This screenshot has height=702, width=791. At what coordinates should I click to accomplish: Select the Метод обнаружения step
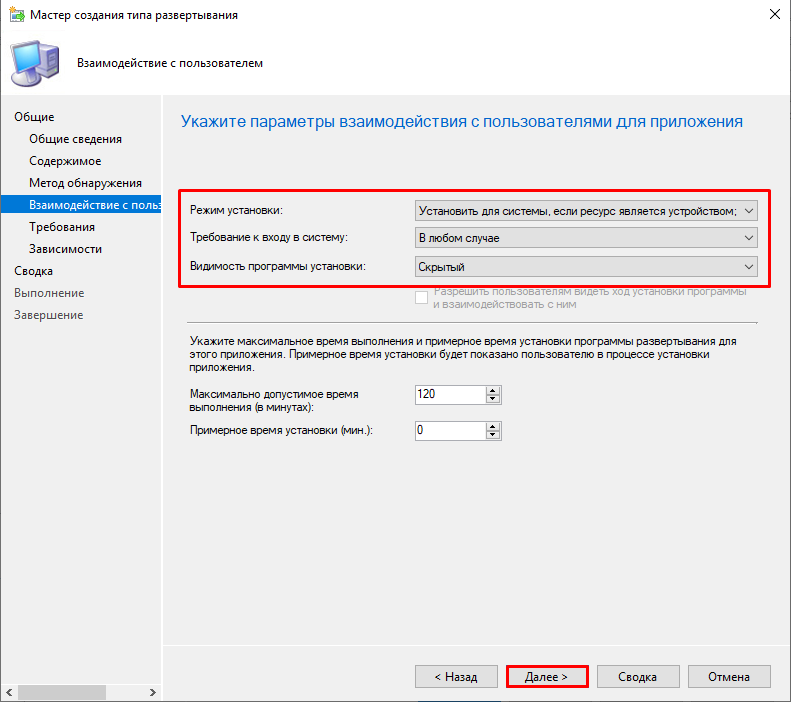pos(85,183)
